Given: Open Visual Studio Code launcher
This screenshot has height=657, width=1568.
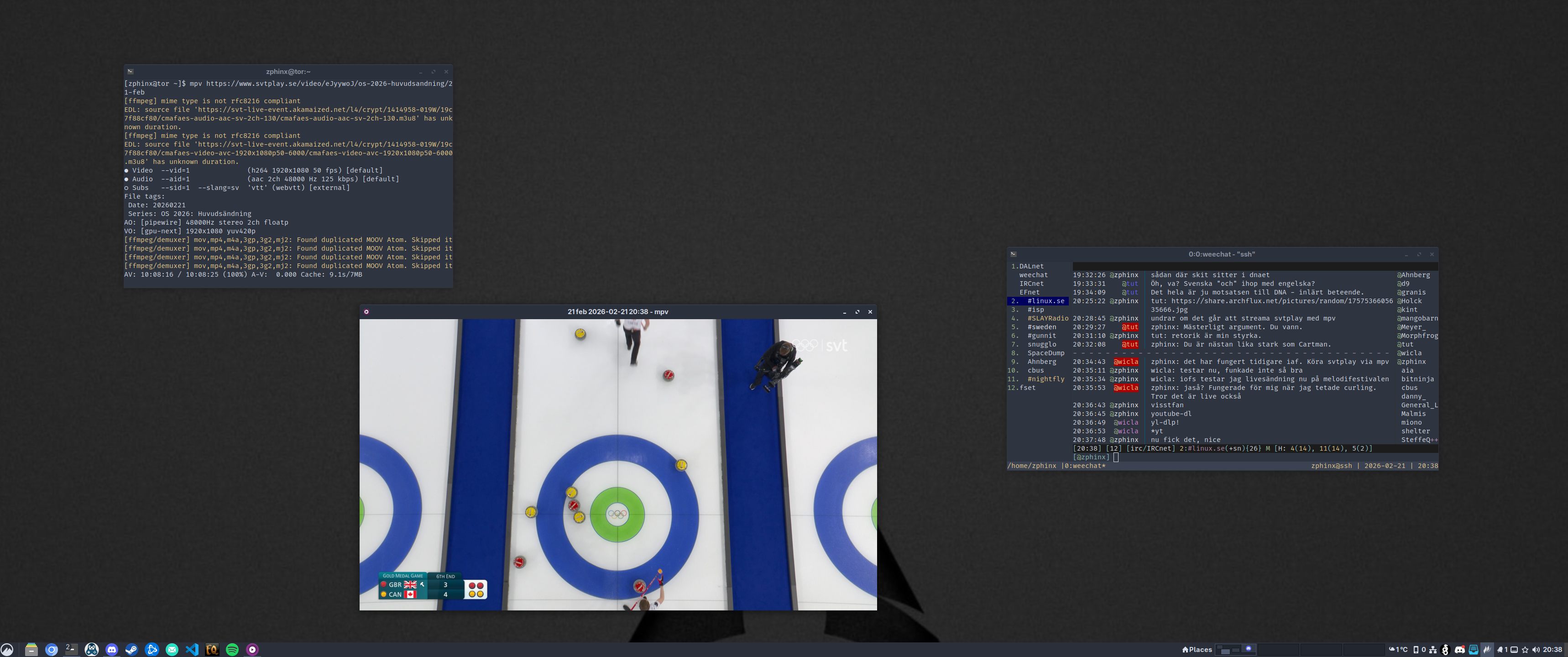Looking at the screenshot, I should click(x=192, y=650).
